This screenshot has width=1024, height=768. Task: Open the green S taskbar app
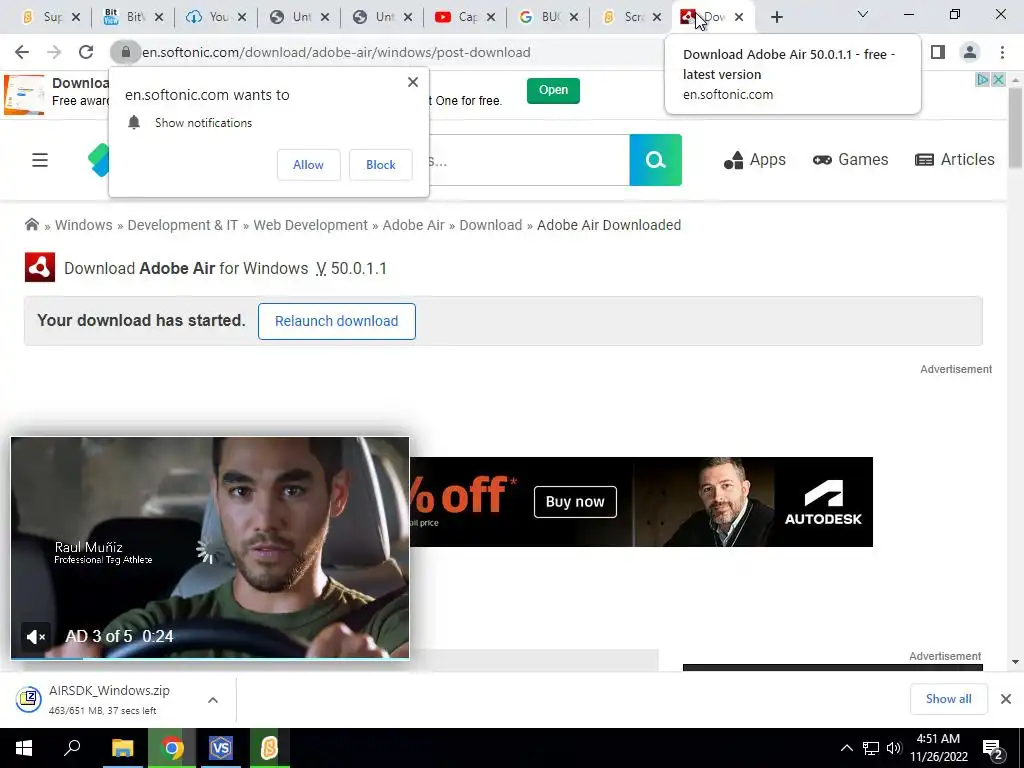pyautogui.click(x=269, y=748)
